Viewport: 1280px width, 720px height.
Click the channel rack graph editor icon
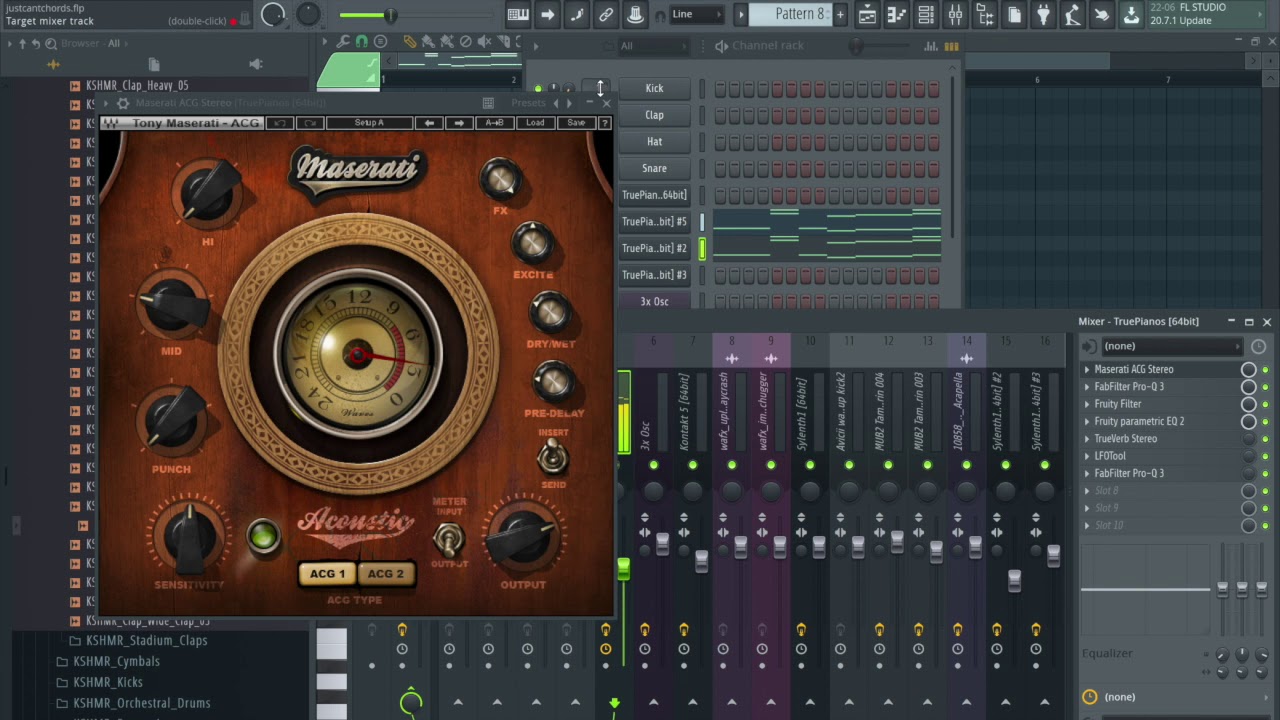[x=931, y=46]
